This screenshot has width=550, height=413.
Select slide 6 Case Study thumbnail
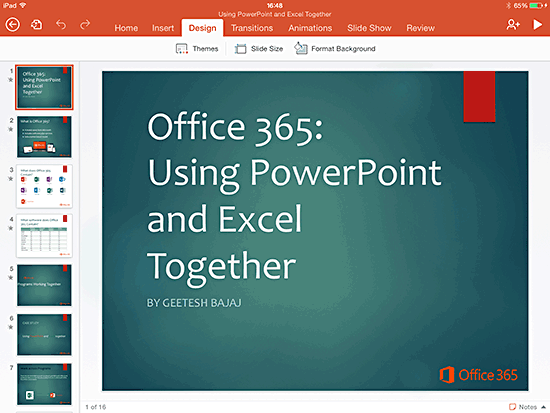[44, 335]
